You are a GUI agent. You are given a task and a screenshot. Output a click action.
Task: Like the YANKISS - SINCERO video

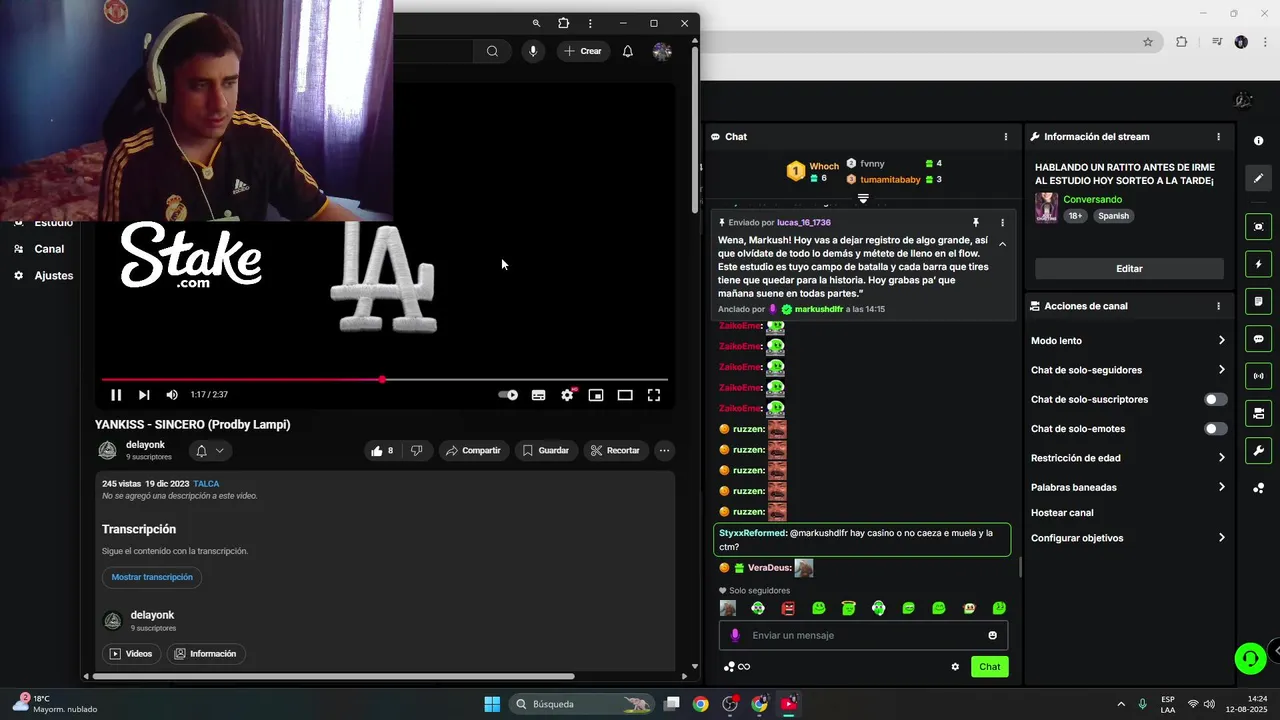pos(382,451)
